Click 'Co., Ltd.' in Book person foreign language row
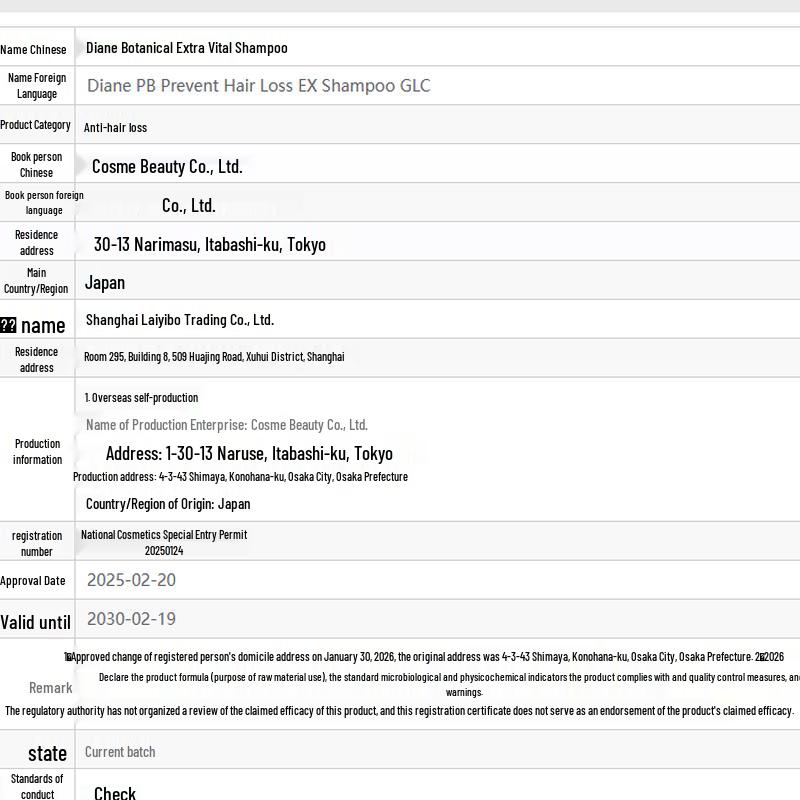800x800 pixels. pos(189,206)
